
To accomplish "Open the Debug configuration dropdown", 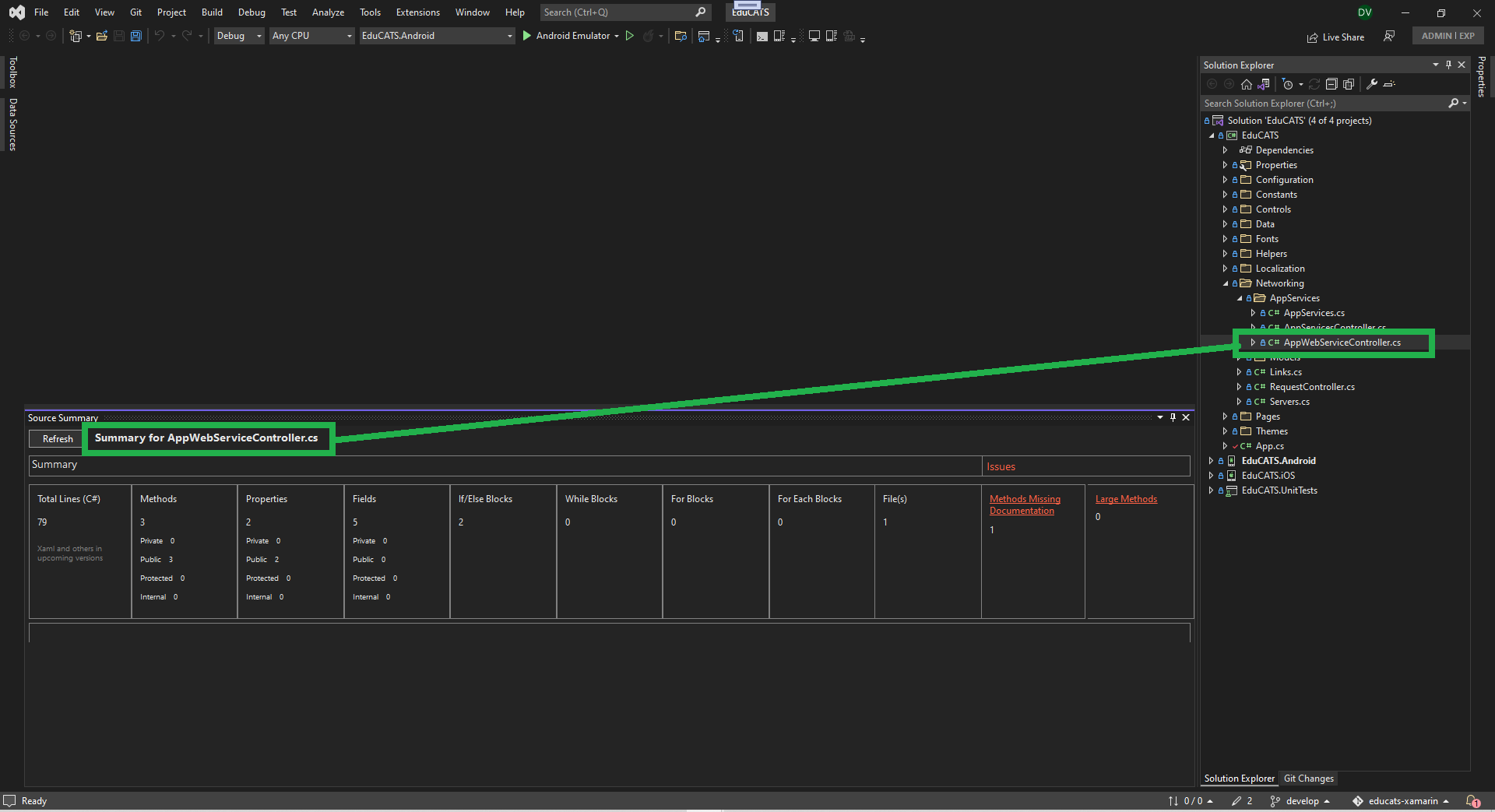I will [x=238, y=36].
